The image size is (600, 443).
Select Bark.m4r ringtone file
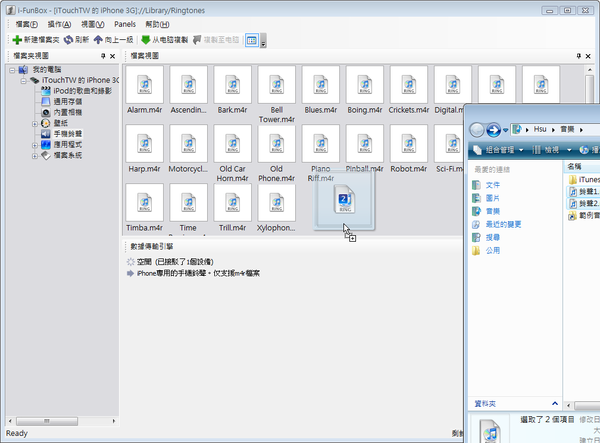pos(233,90)
